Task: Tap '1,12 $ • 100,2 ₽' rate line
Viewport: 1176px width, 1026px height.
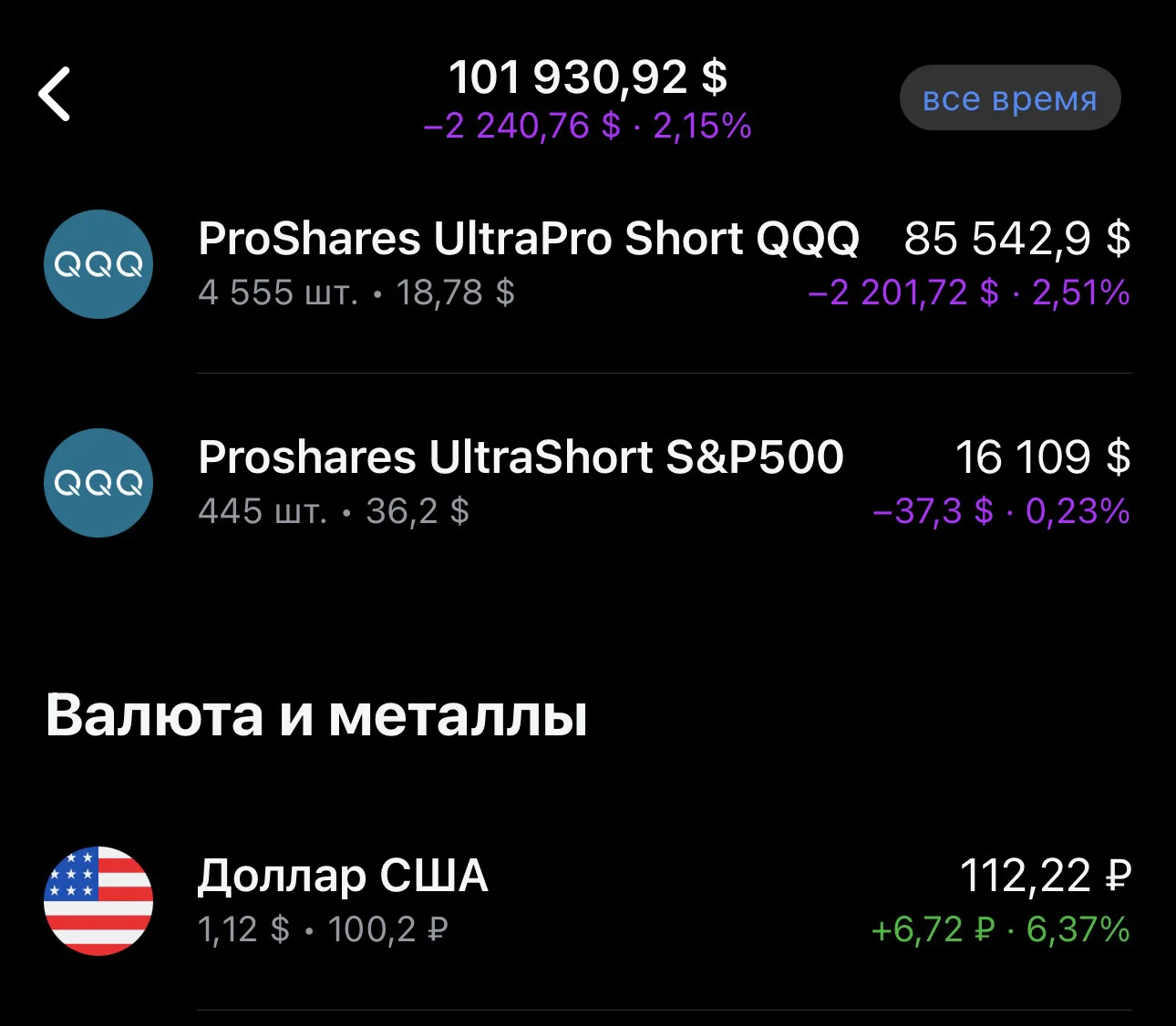Action: point(323,929)
